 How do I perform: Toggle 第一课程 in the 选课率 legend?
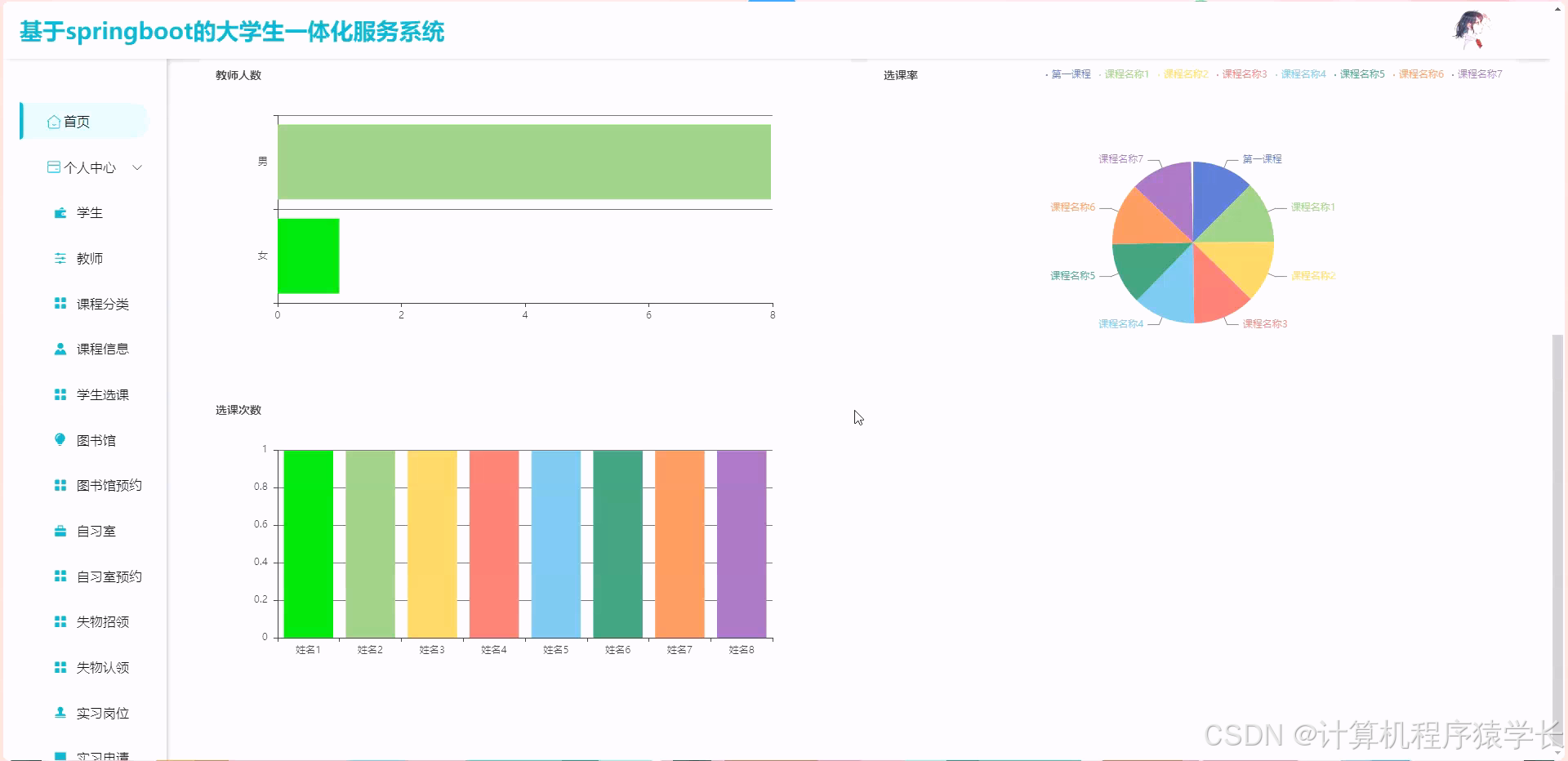click(x=1070, y=73)
